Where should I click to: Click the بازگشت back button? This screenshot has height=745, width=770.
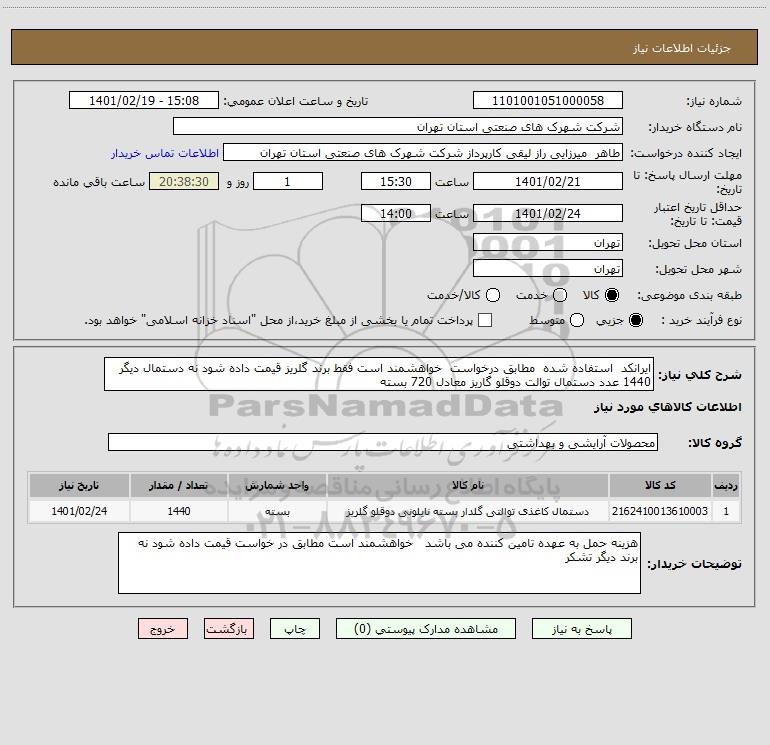coord(229,629)
